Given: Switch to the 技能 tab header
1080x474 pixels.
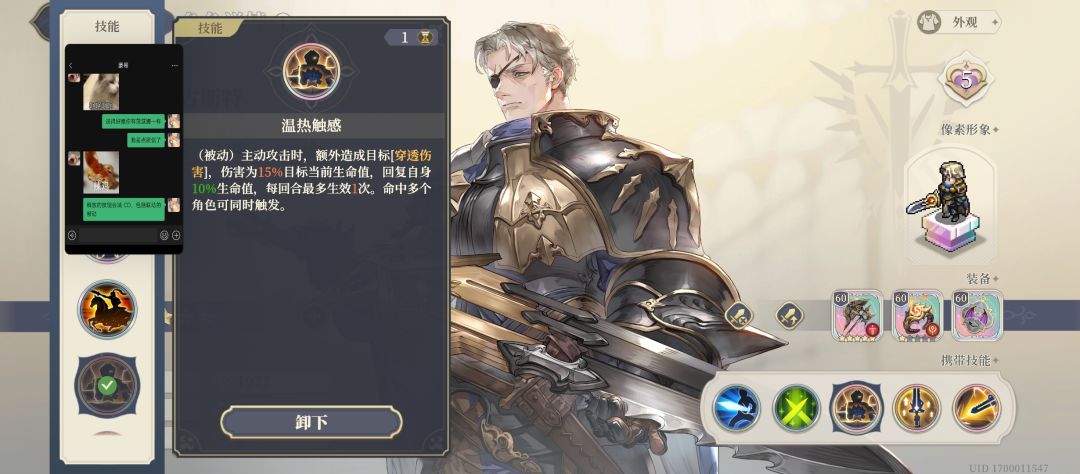Looking at the screenshot, I should pyautogui.click(x=107, y=26).
